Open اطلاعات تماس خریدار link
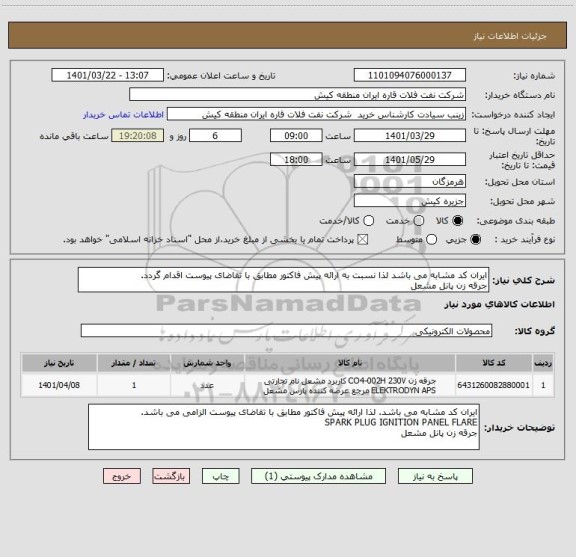The width and height of the screenshot is (576, 557). [123, 115]
